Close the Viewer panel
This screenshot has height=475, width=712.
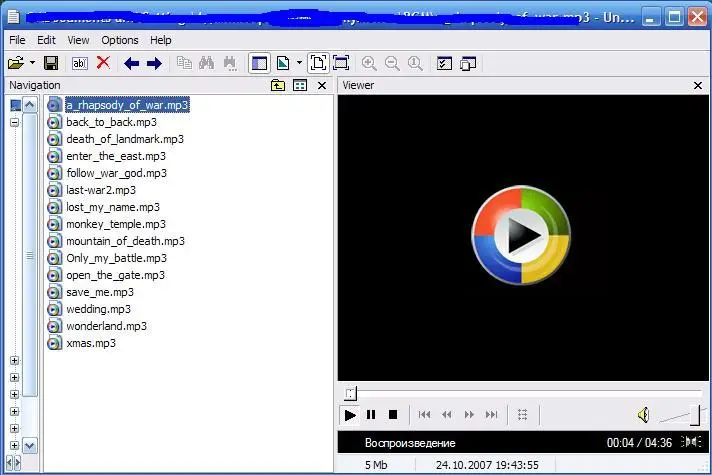click(x=698, y=85)
